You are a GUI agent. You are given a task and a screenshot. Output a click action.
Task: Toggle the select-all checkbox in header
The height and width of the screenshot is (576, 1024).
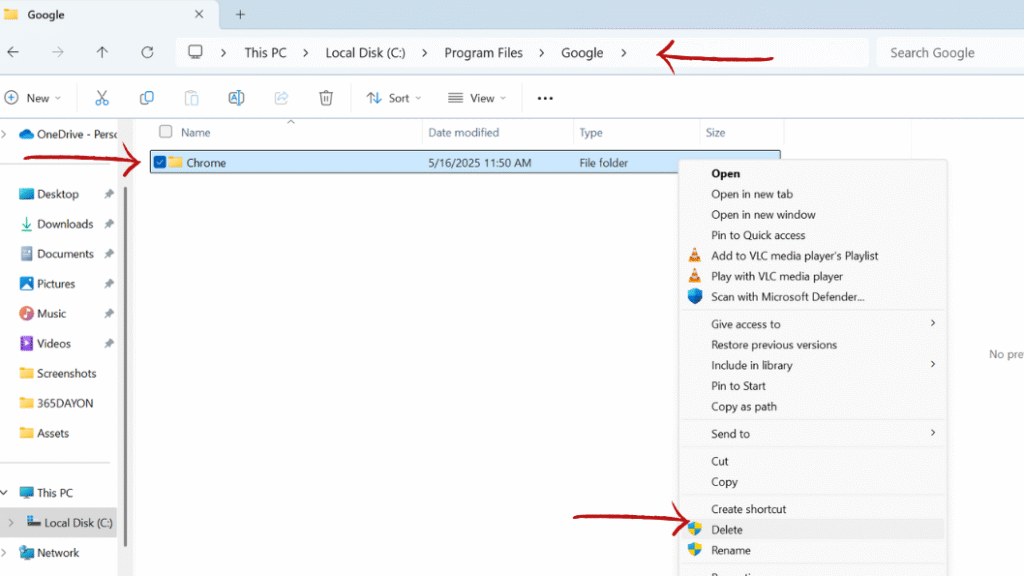point(166,132)
